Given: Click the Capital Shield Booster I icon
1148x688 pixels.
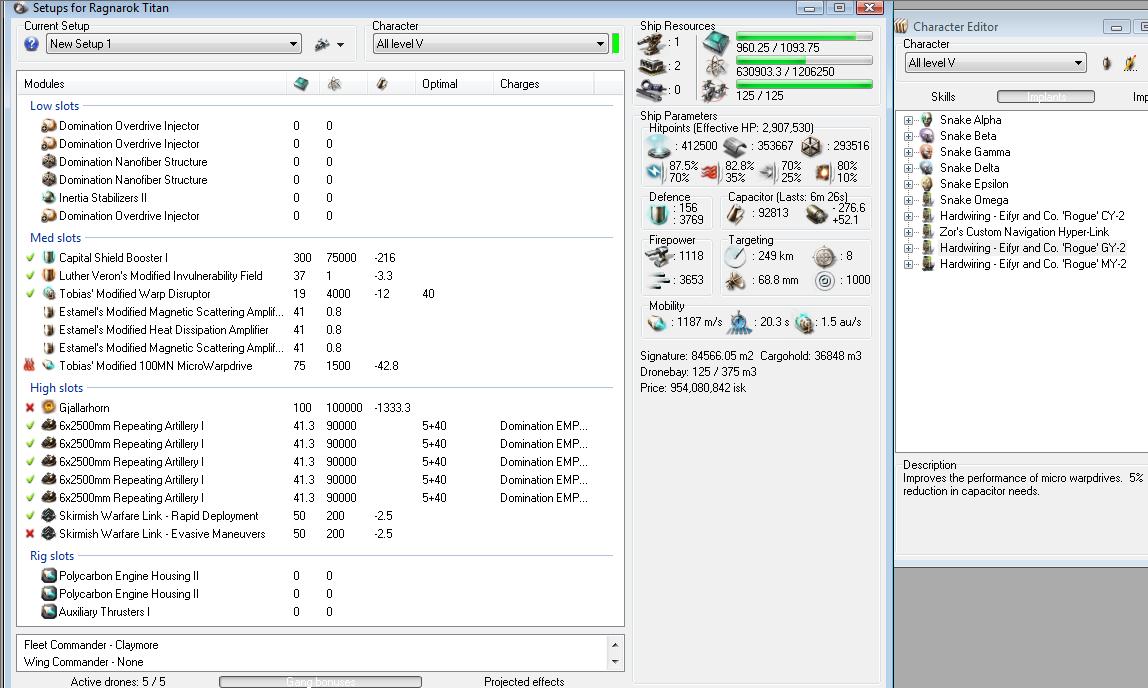Looking at the screenshot, I should [48, 258].
